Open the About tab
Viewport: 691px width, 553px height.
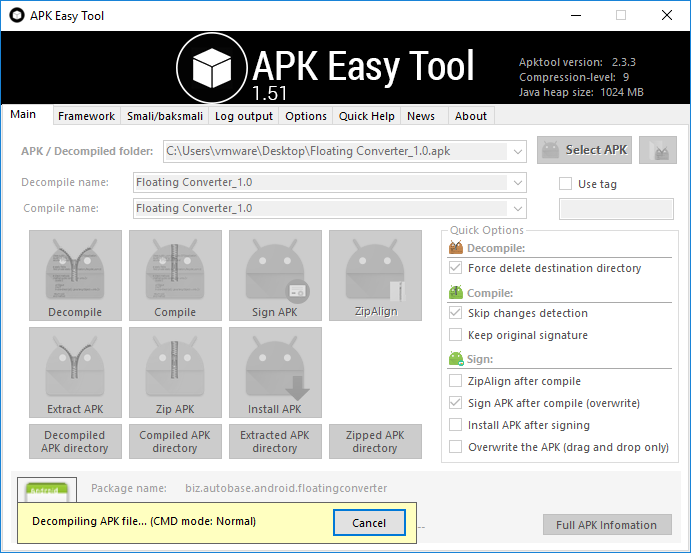[x=471, y=116]
